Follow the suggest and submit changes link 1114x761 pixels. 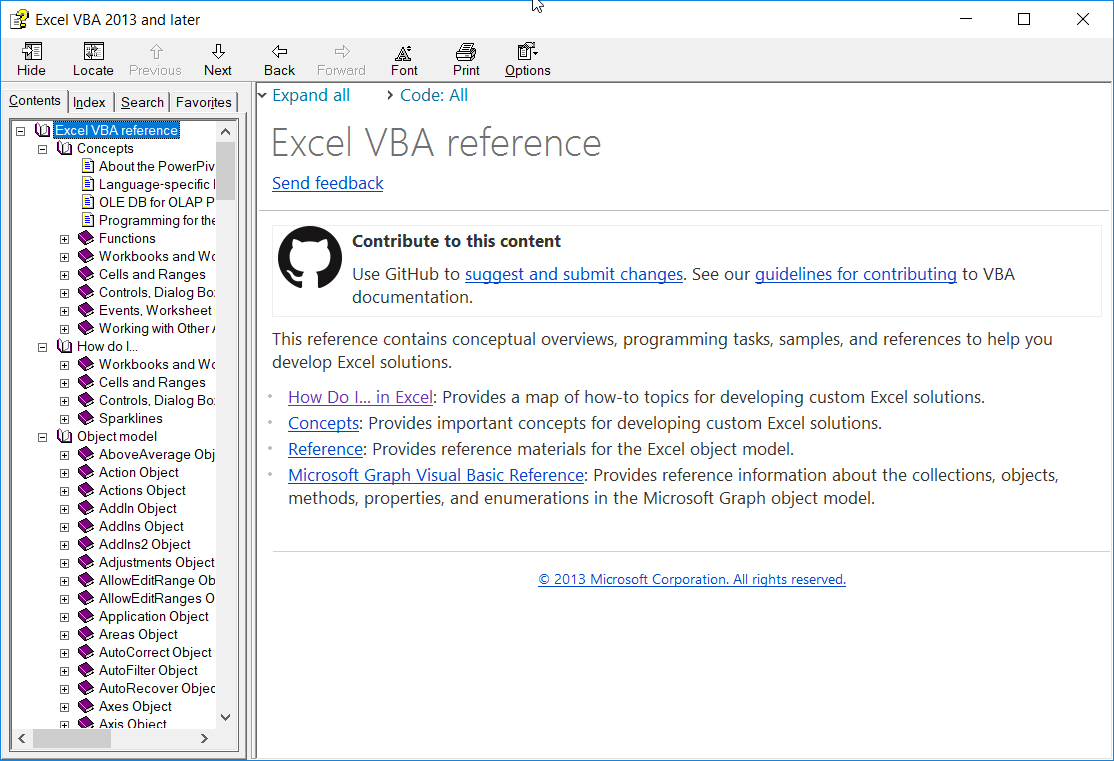573,274
